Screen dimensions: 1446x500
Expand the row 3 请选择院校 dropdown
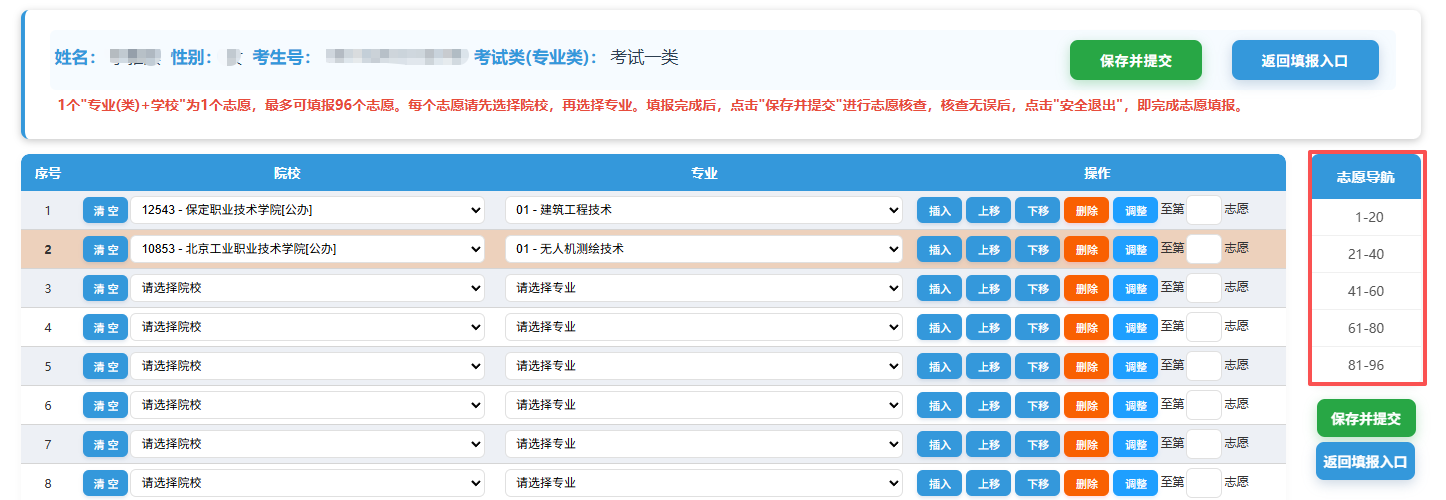(x=307, y=288)
